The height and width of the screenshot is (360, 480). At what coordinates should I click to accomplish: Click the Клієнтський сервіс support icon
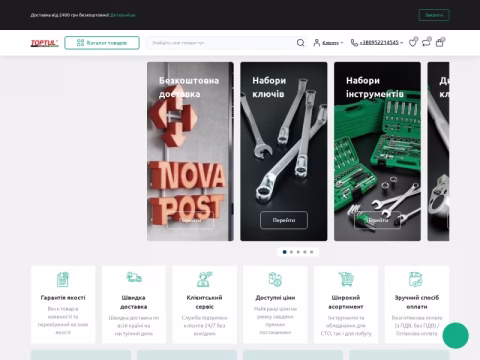[204, 279]
